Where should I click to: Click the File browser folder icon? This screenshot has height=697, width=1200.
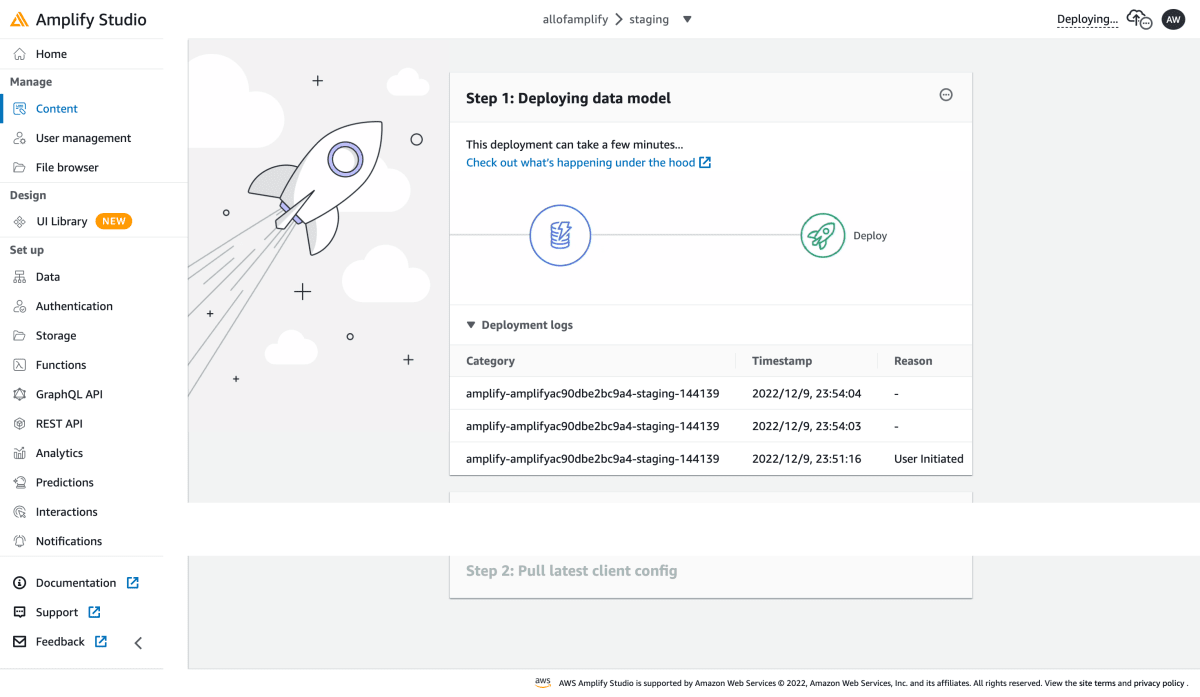pyautogui.click(x=19, y=168)
